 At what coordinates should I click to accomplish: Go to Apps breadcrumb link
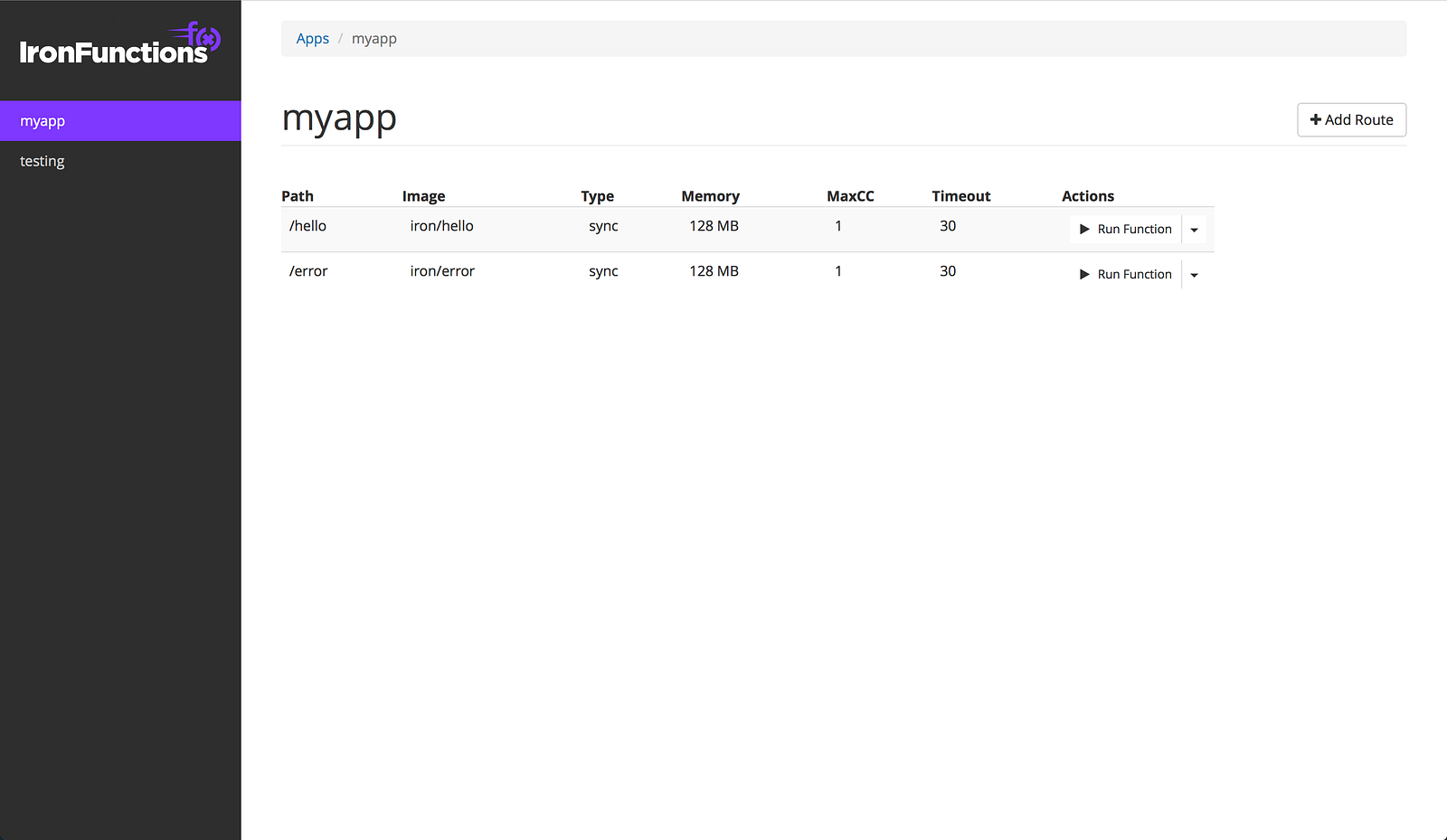[x=313, y=39]
